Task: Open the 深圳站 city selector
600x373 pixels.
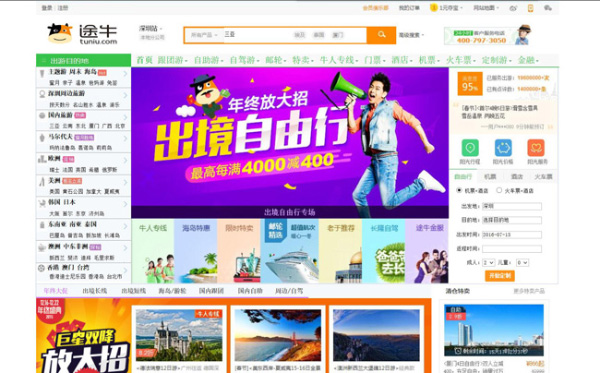Action: point(150,29)
